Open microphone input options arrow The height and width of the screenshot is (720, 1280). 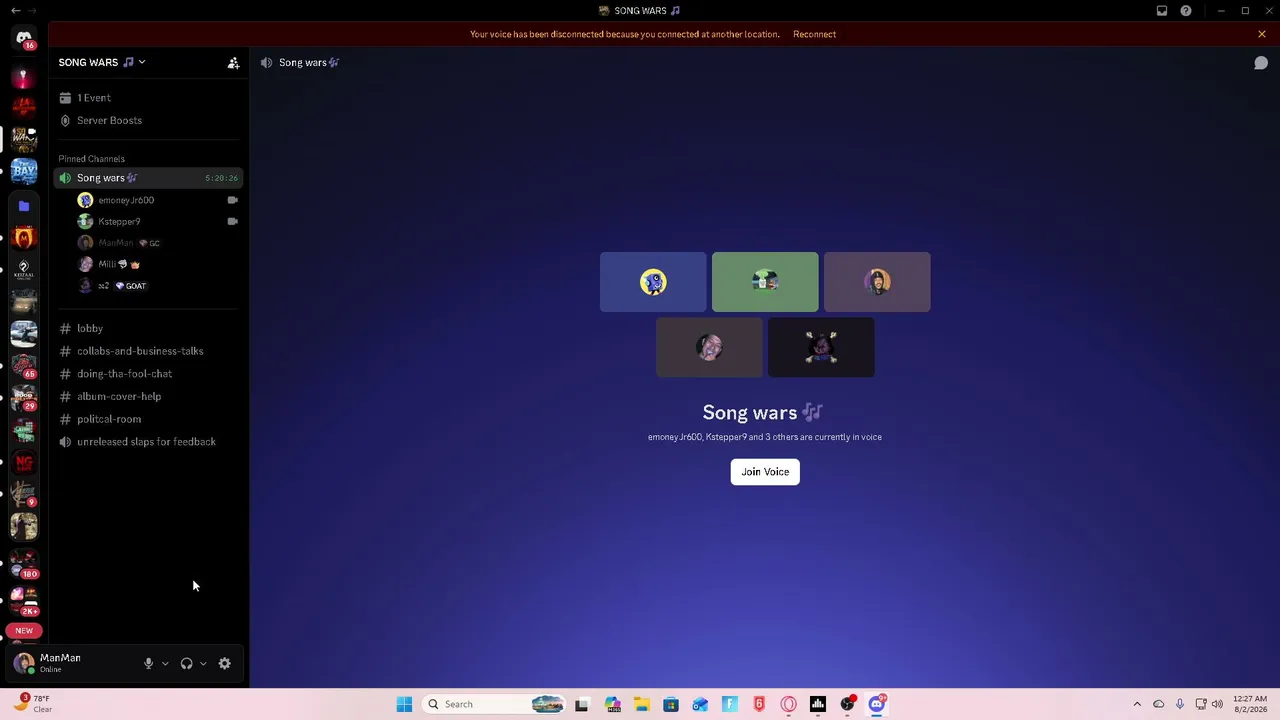click(x=165, y=664)
